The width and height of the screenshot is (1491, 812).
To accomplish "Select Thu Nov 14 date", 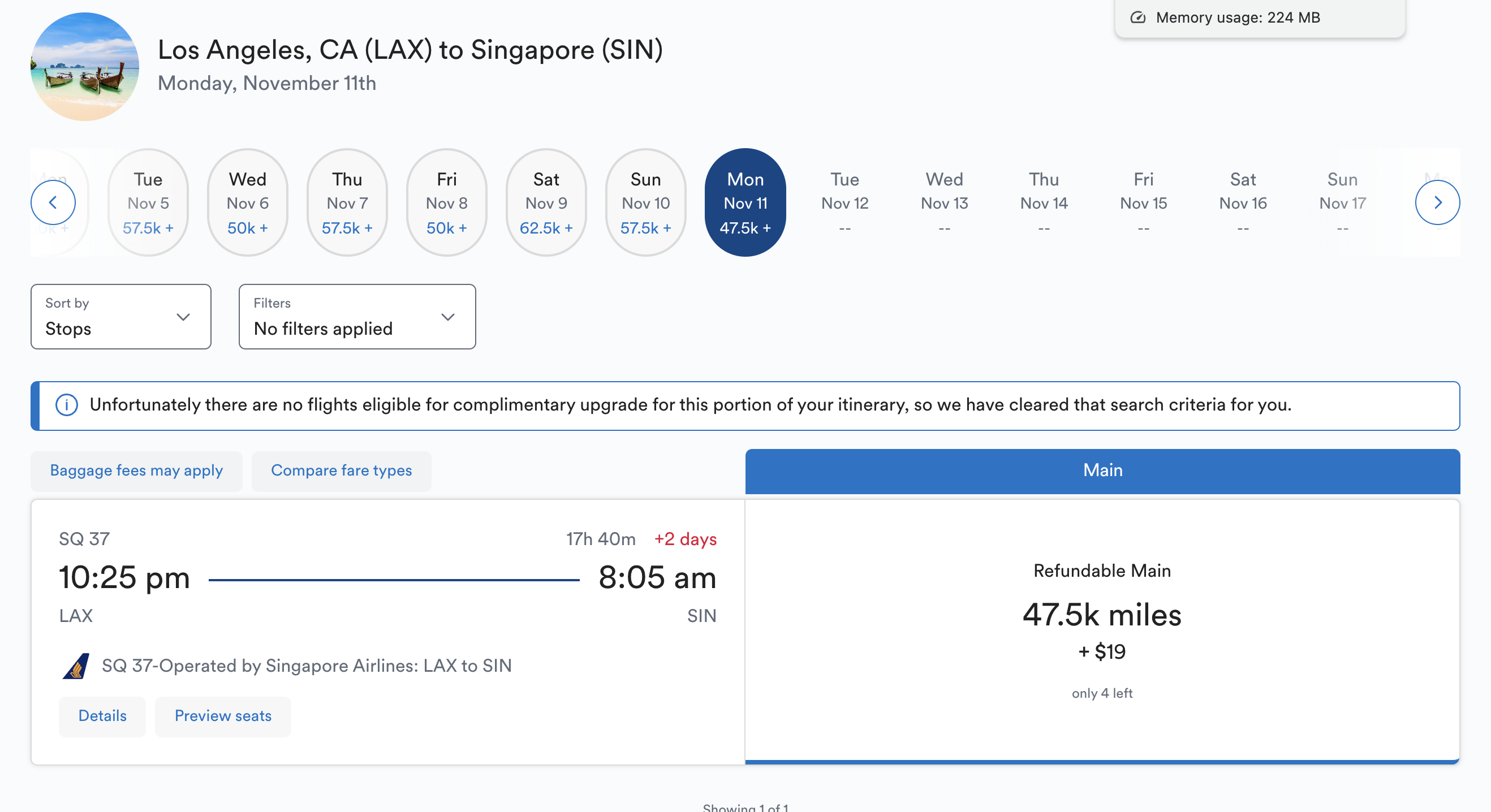I will pos(1044,202).
